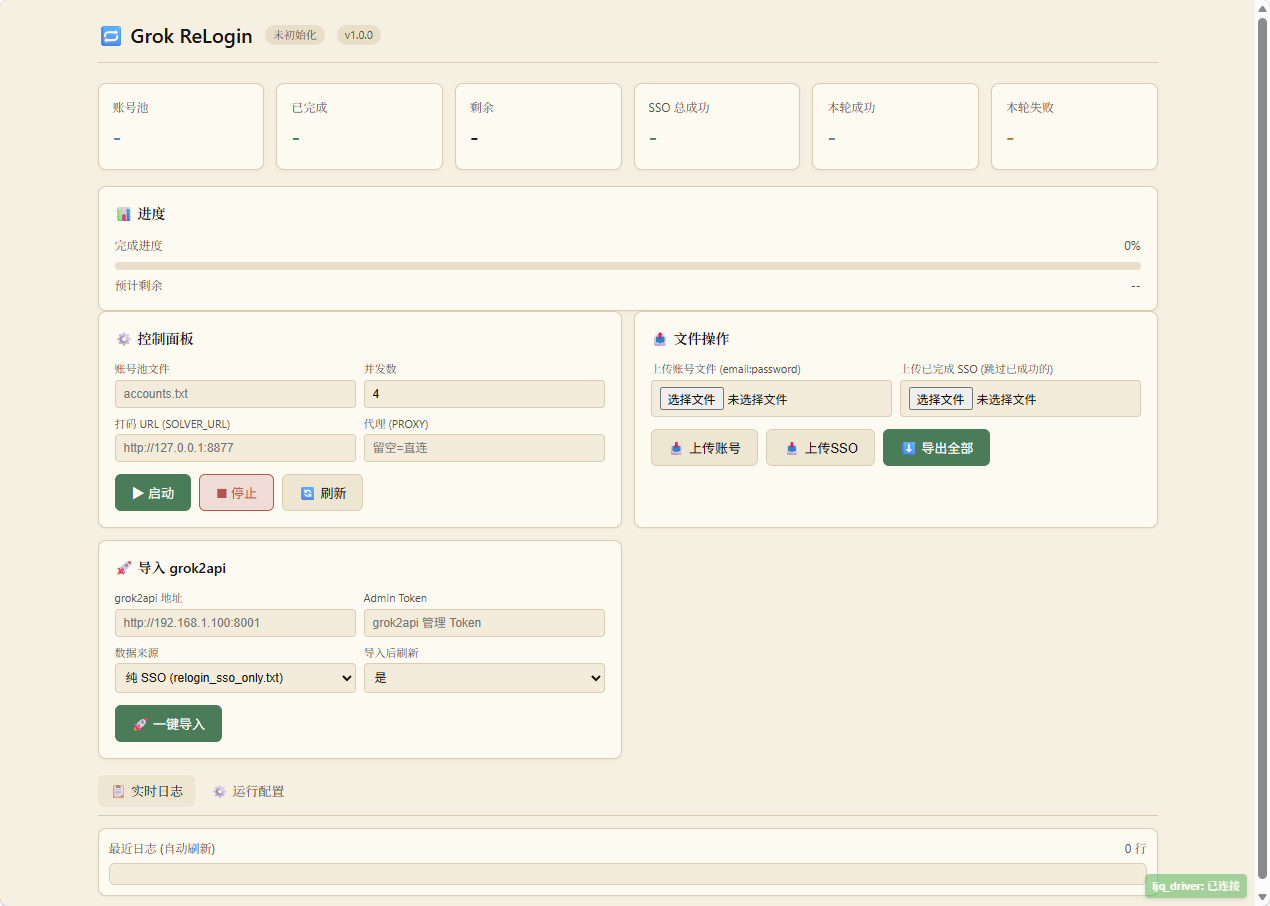Click the 本轮失败 stat card
This screenshot has height=906, width=1270.
pyautogui.click(x=1074, y=126)
